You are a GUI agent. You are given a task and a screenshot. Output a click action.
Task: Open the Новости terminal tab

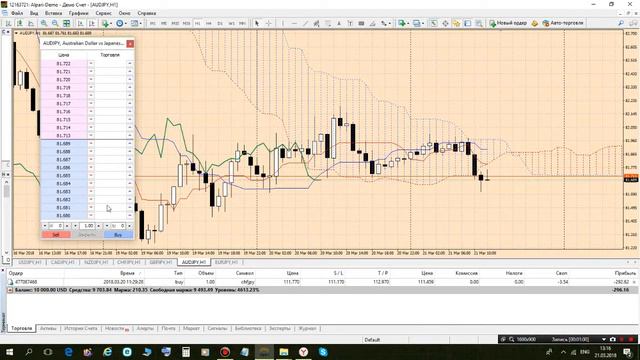point(116,328)
